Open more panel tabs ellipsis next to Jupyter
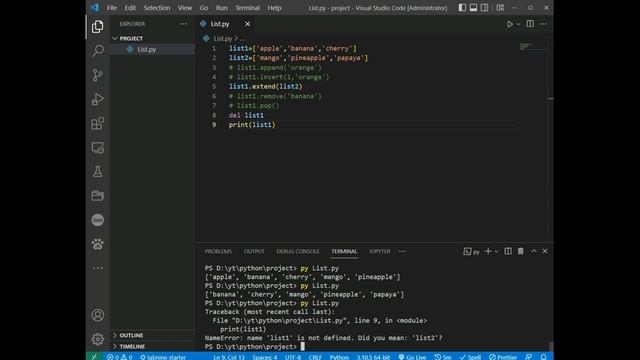Image resolution: width=640 pixels, height=360 pixels. click(402, 251)
